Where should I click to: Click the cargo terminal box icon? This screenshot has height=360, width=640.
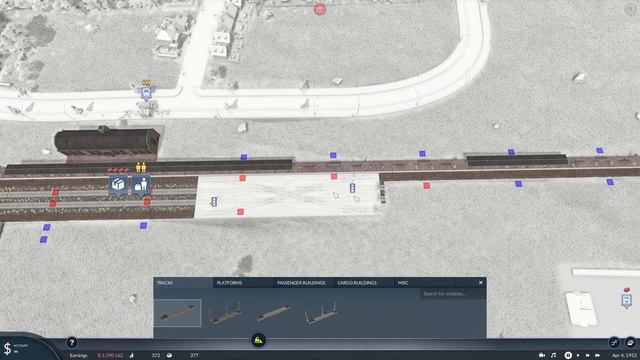pos(118,185)
